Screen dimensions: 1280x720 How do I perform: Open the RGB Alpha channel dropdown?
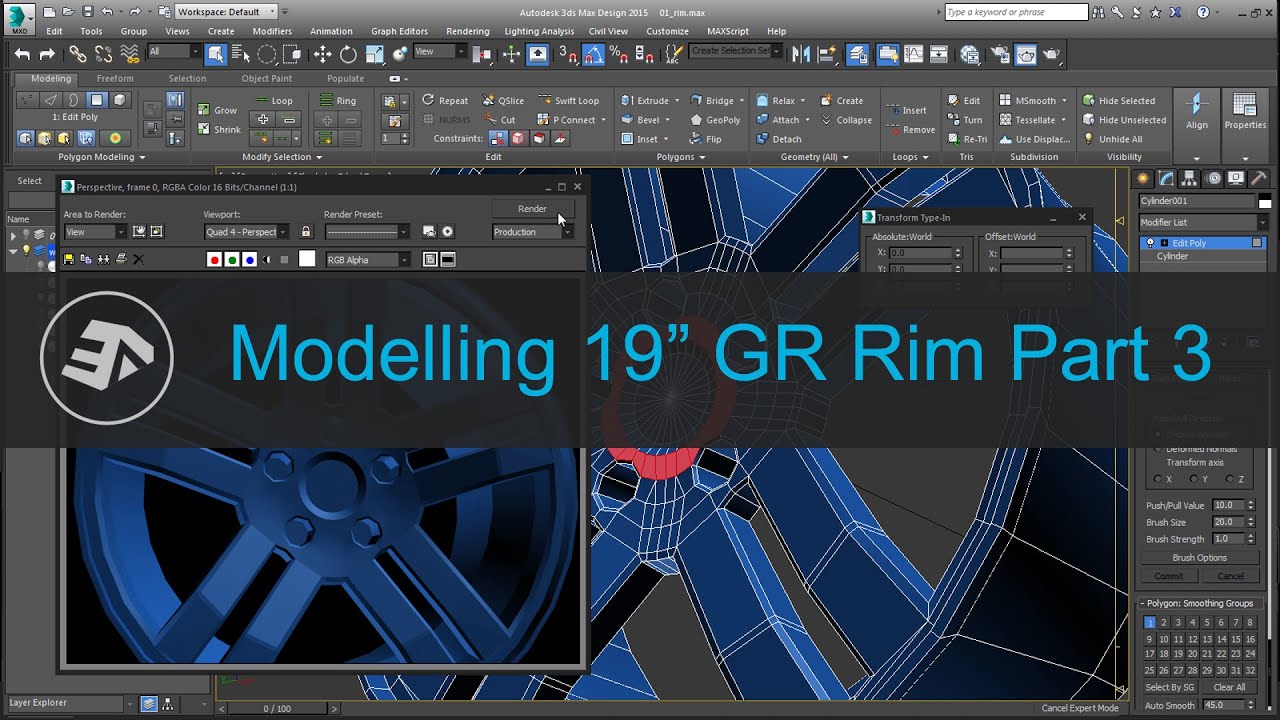[x=368, y=260]
